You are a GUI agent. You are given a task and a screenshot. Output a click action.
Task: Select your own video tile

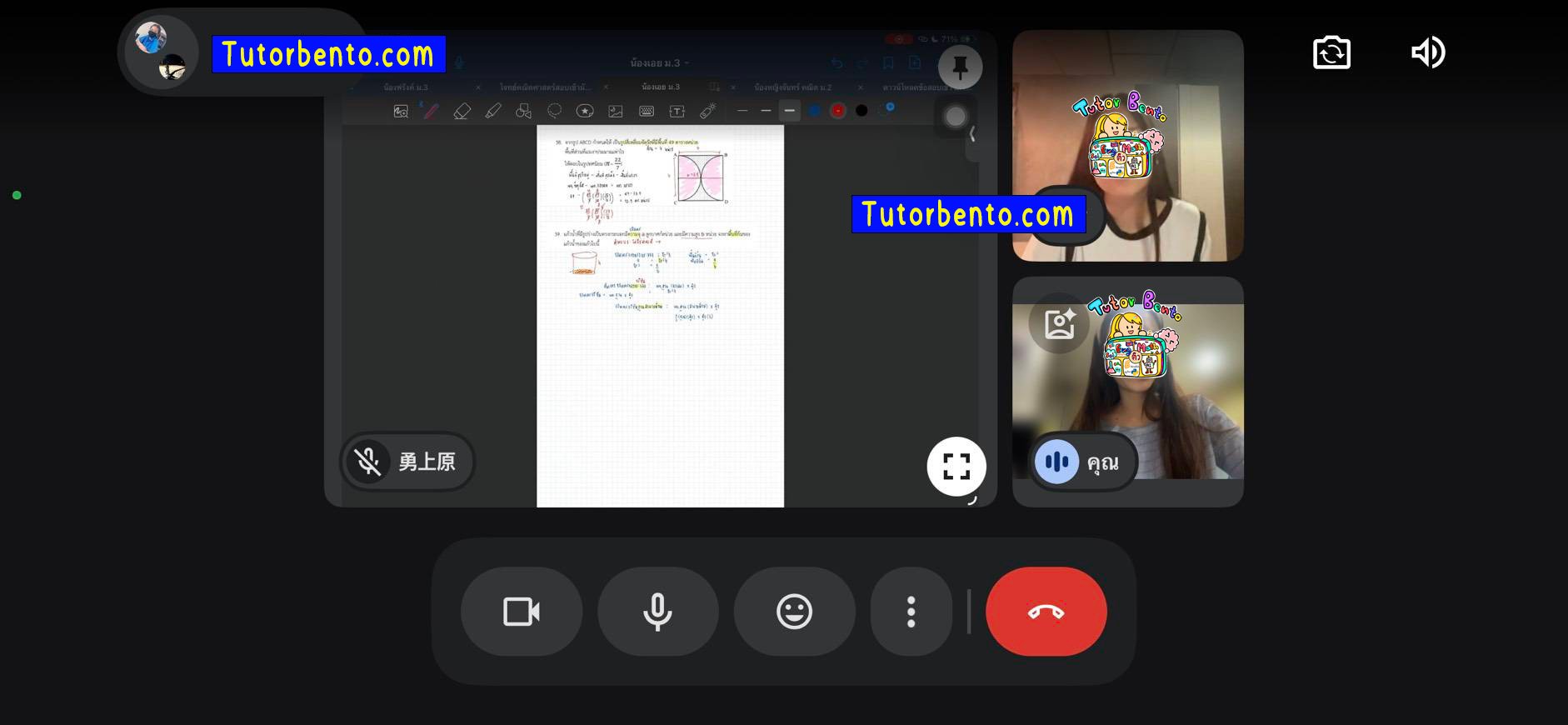click(1127, 392)
